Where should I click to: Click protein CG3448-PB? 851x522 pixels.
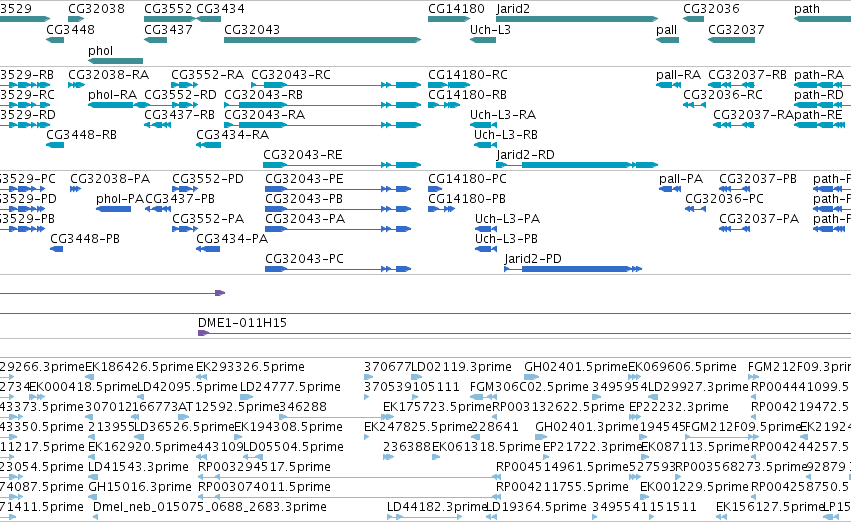[x=85, y=239]
